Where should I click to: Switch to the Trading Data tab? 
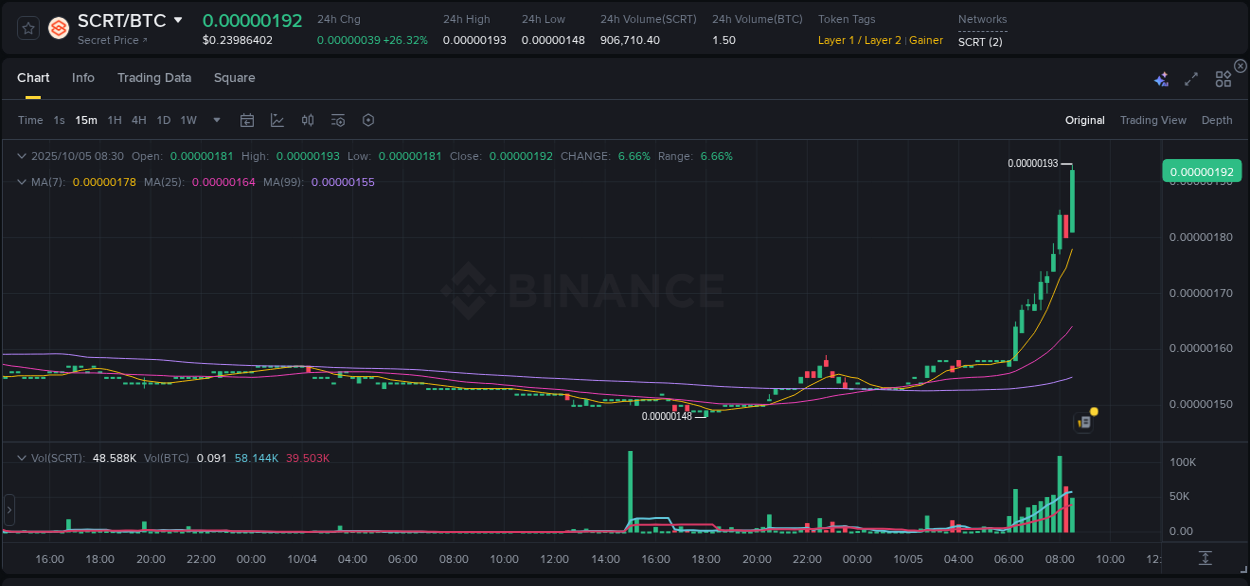pos(154,78)
